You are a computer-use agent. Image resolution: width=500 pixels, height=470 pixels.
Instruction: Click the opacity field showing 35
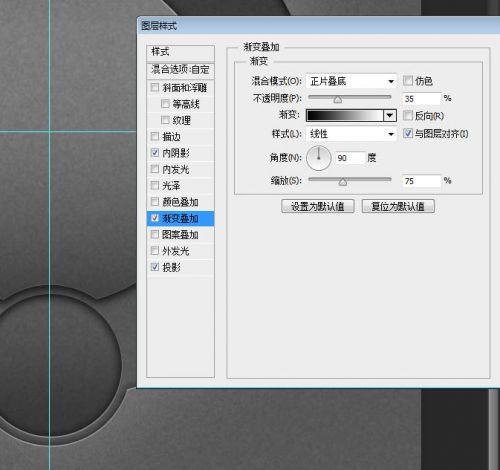pos(421,99)
